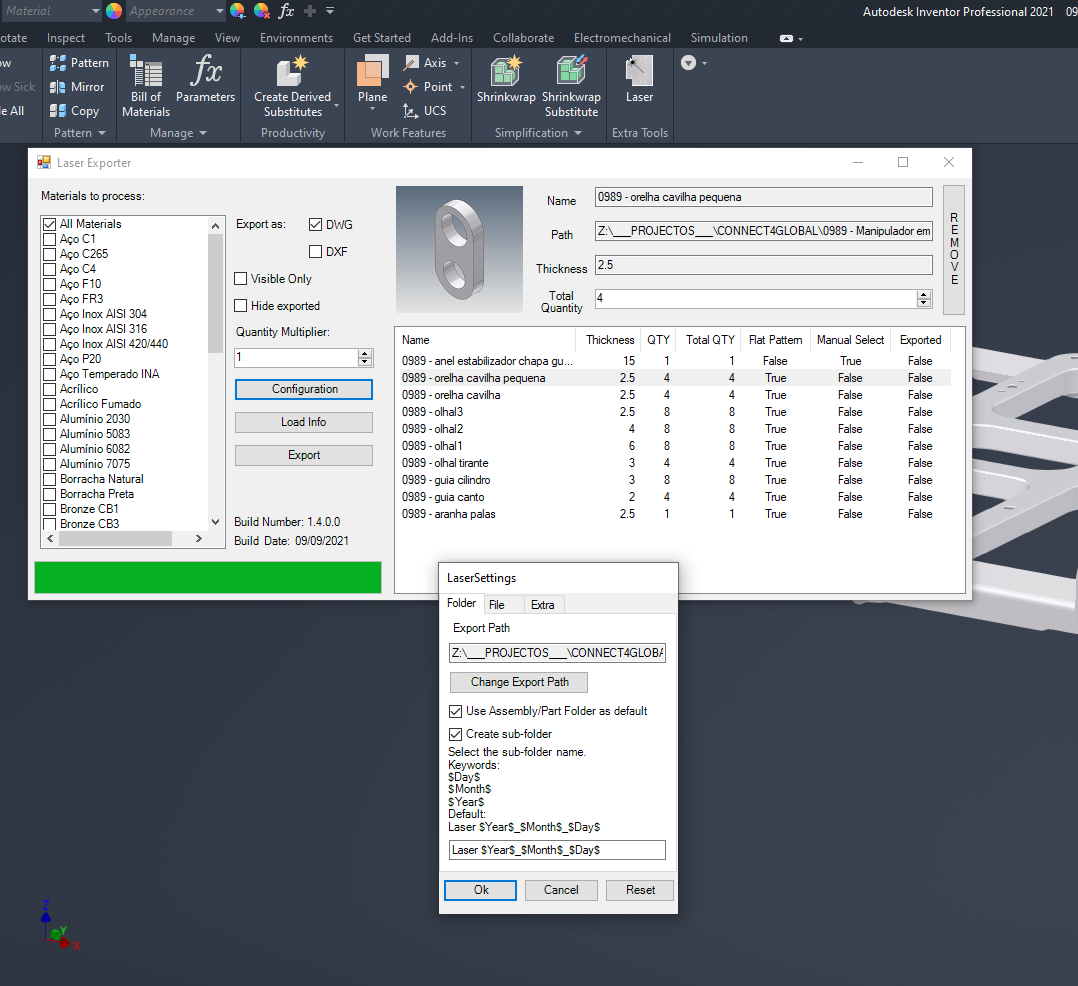Select the Point work feature tool
This screenshot has width=1078, height=986.
[x=429, y=87]
